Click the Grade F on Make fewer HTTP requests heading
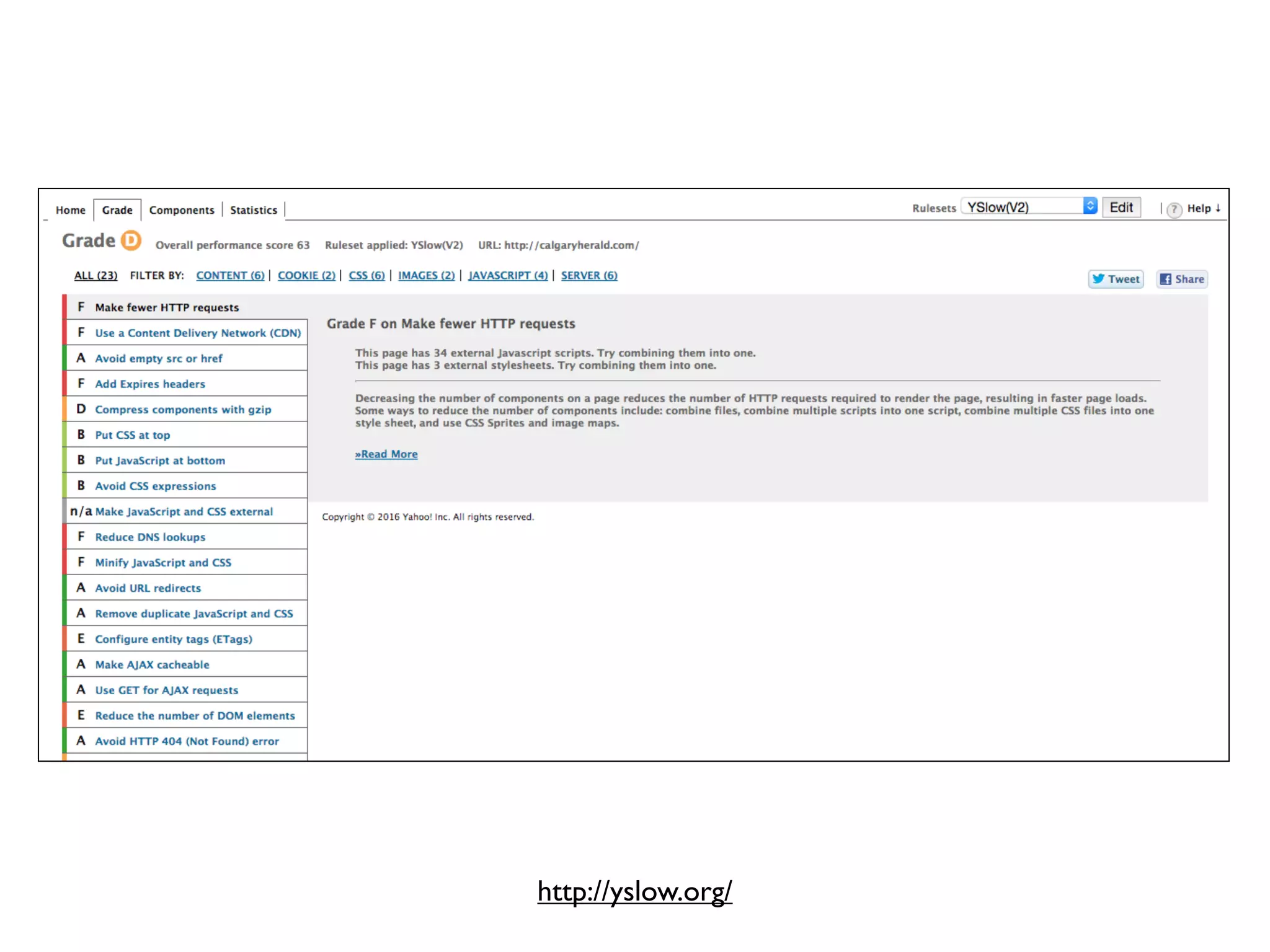The image size is (1270, 952). pyautogui.click(x=451, y=324)
